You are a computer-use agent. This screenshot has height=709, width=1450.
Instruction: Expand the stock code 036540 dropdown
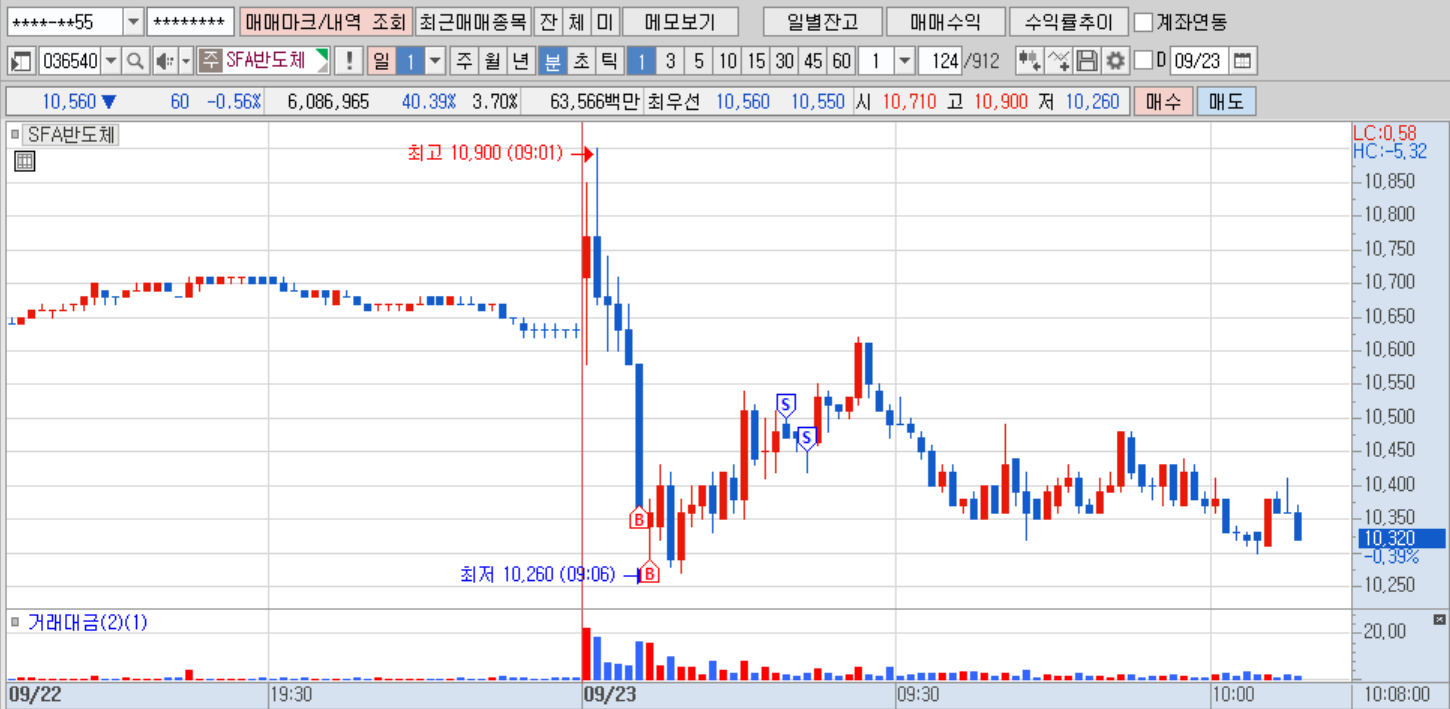111,61
